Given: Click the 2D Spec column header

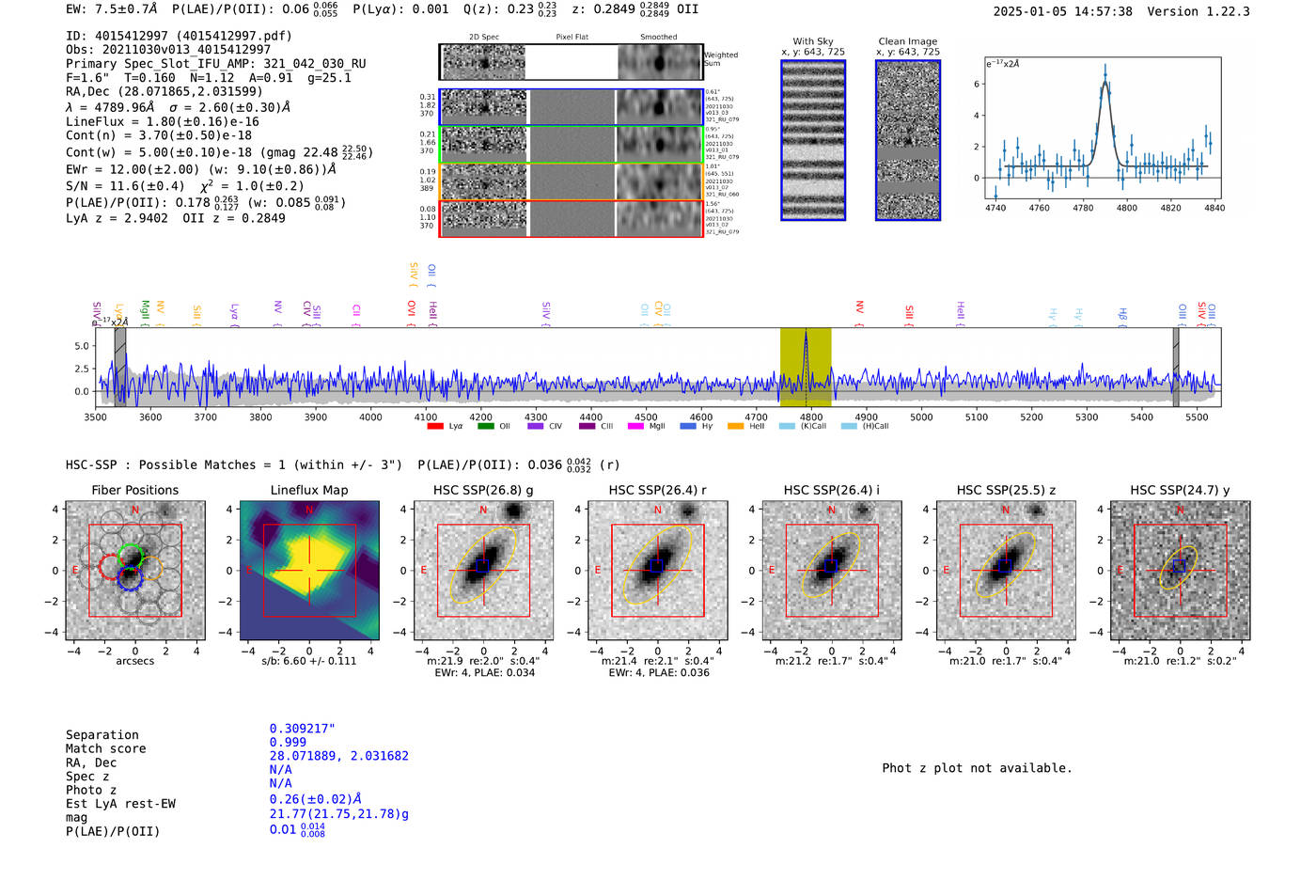Looking at the screenshot, I should click(x=484, y=38).
